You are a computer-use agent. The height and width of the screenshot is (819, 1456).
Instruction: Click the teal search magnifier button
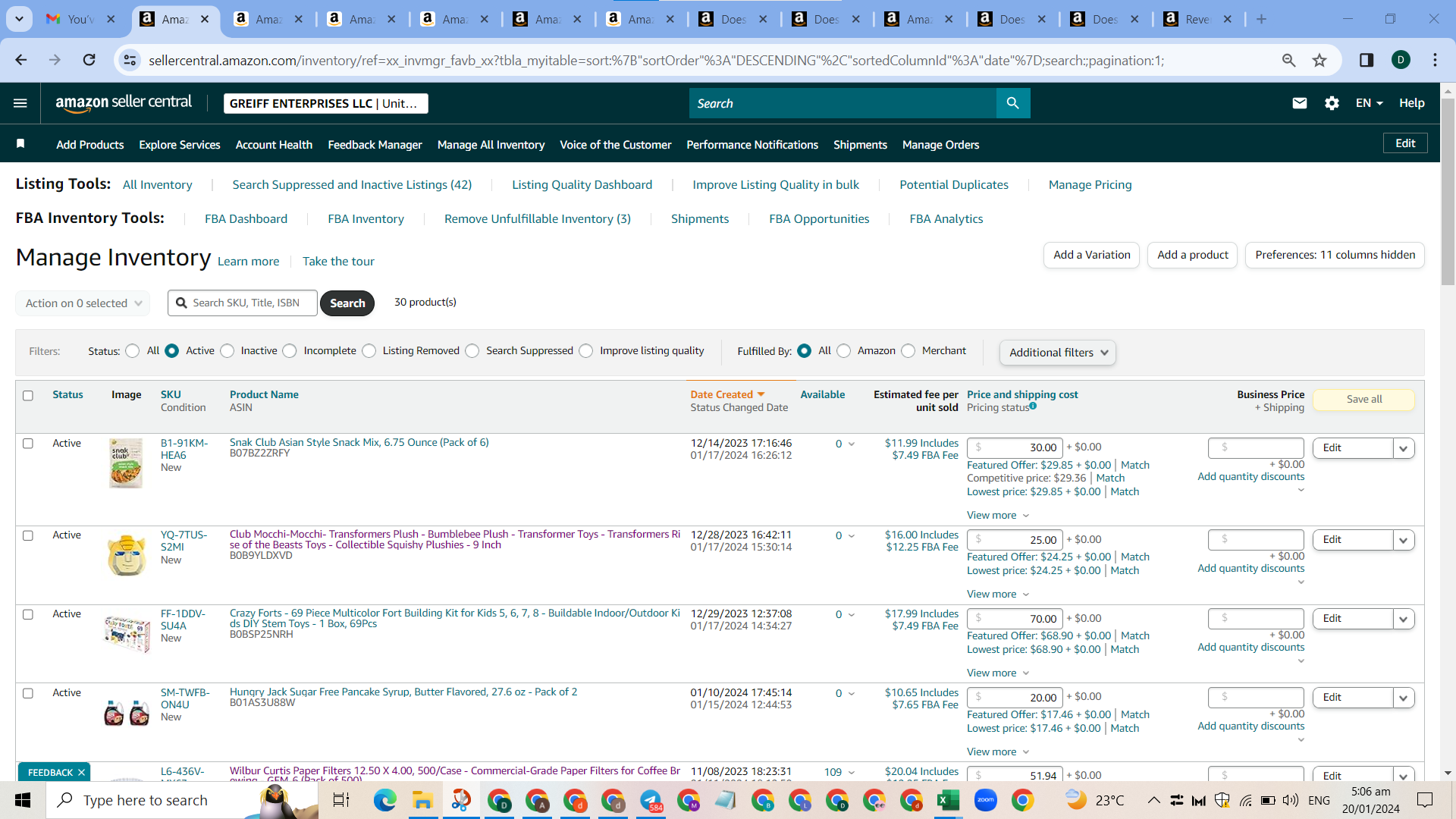click(1013, 103)
